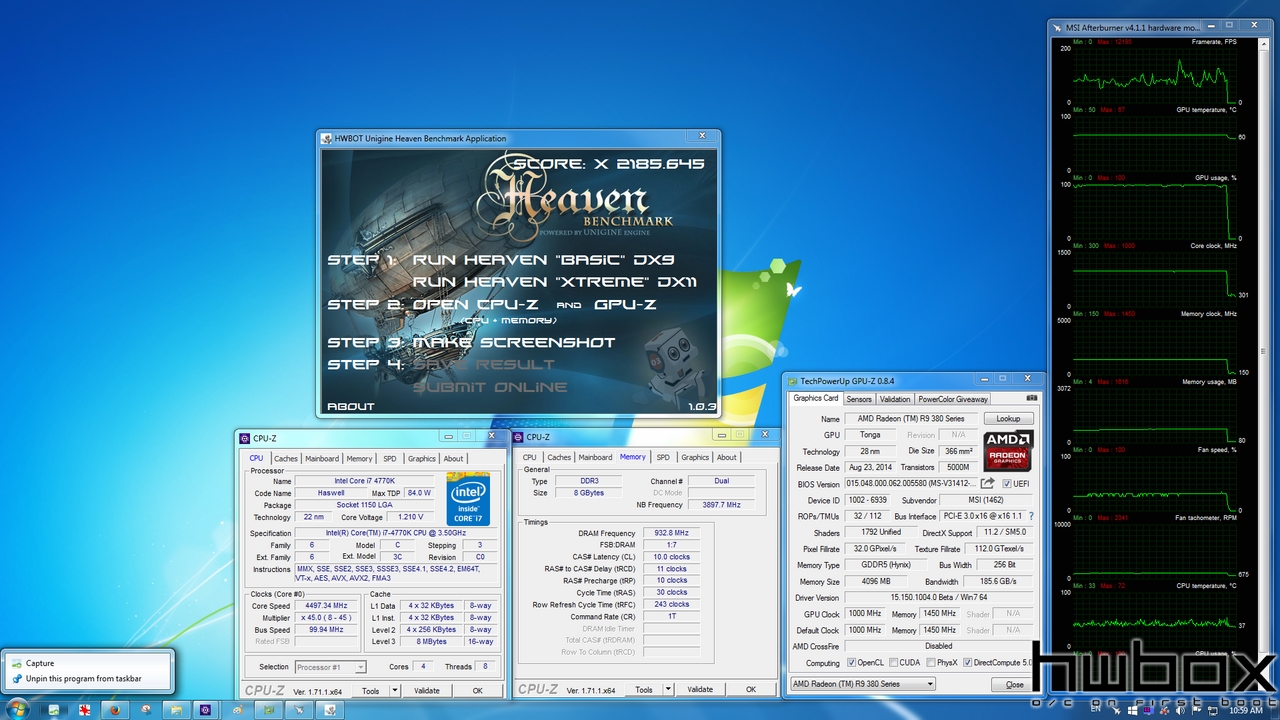This screenshot has width=1280, height=720.
Task: Click Lookup button in GPU-Z
Action: (1008, 419)
